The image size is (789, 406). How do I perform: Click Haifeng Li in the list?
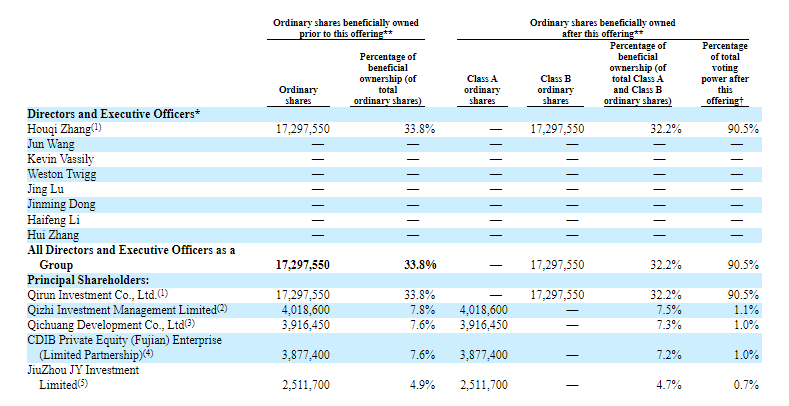pyautogui.click(x=53, y=220)
